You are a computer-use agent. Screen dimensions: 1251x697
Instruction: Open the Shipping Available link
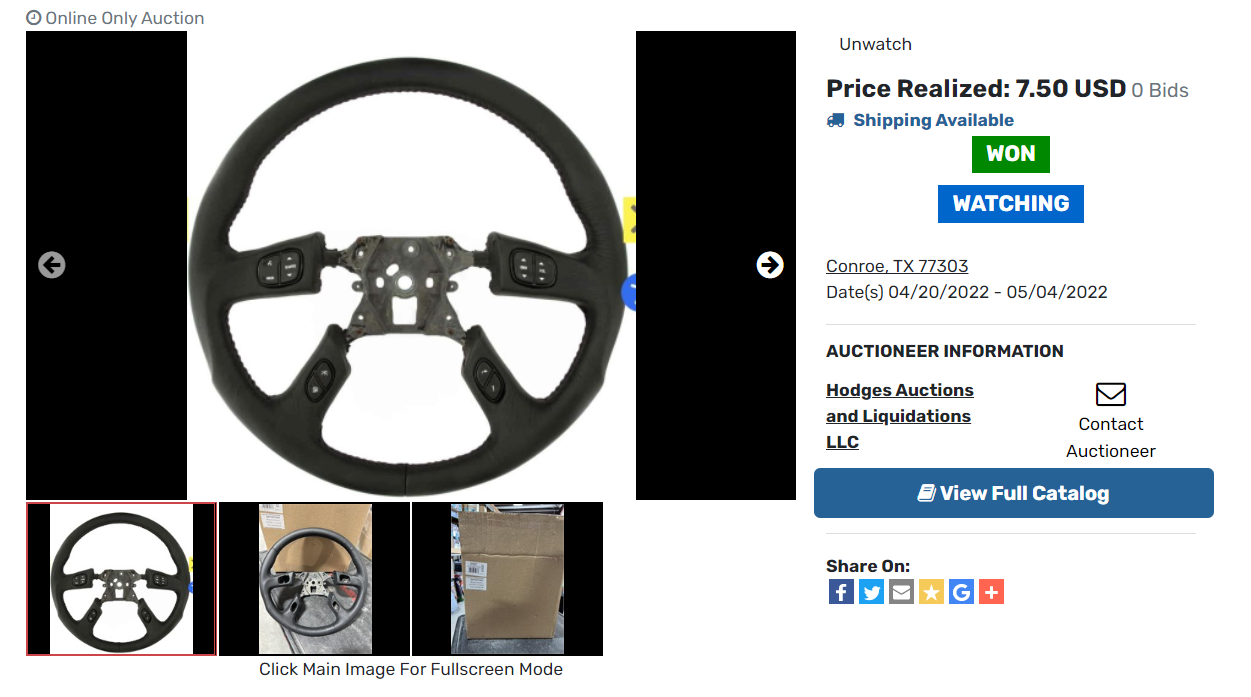933,120
